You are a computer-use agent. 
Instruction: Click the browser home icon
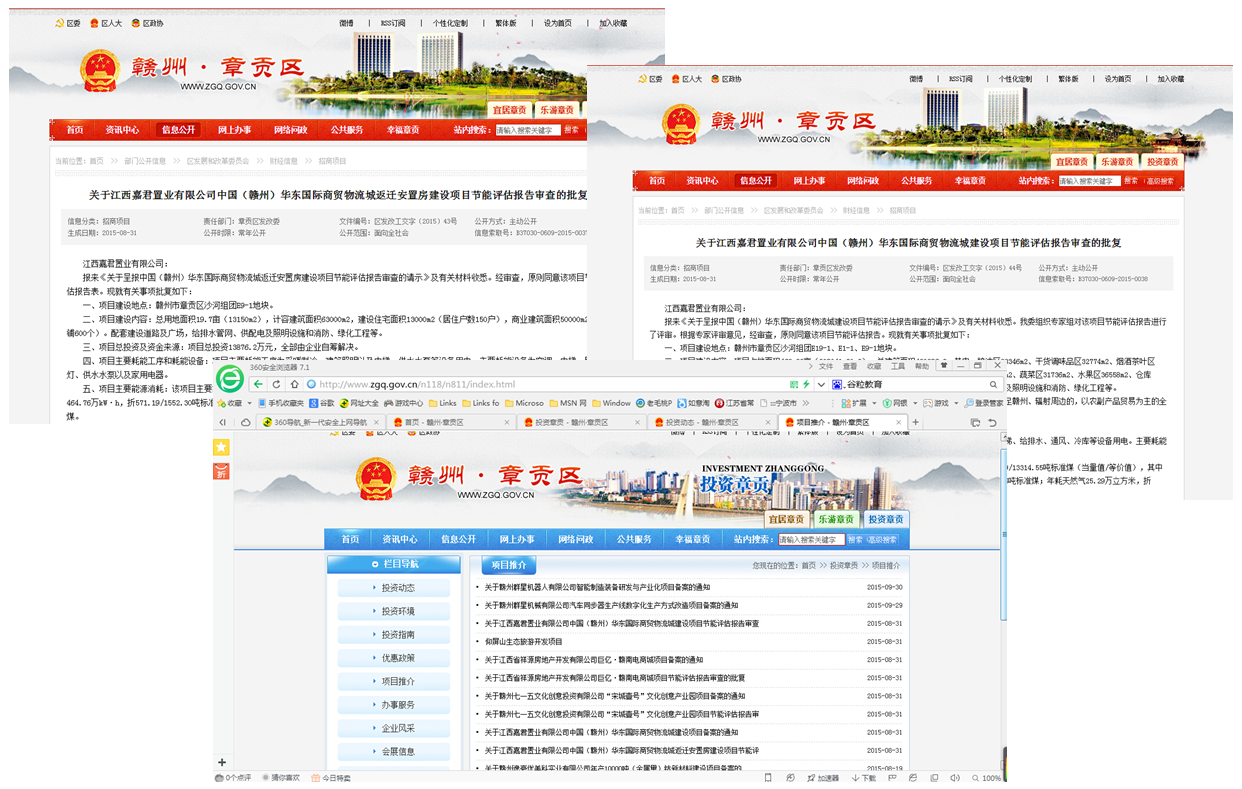294,385
